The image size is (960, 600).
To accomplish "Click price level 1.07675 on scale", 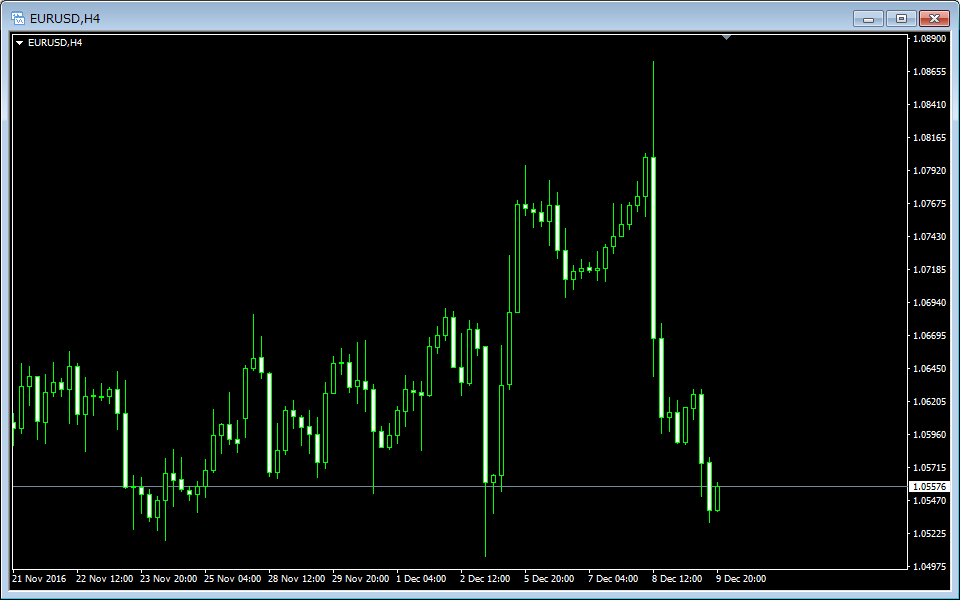I will pos(929,204).
